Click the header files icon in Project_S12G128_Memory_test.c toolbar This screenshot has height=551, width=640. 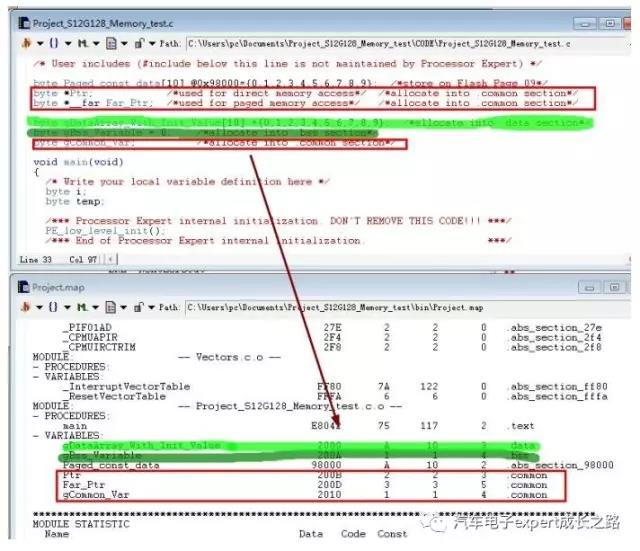pyautogui.click(x=25, y=44)
